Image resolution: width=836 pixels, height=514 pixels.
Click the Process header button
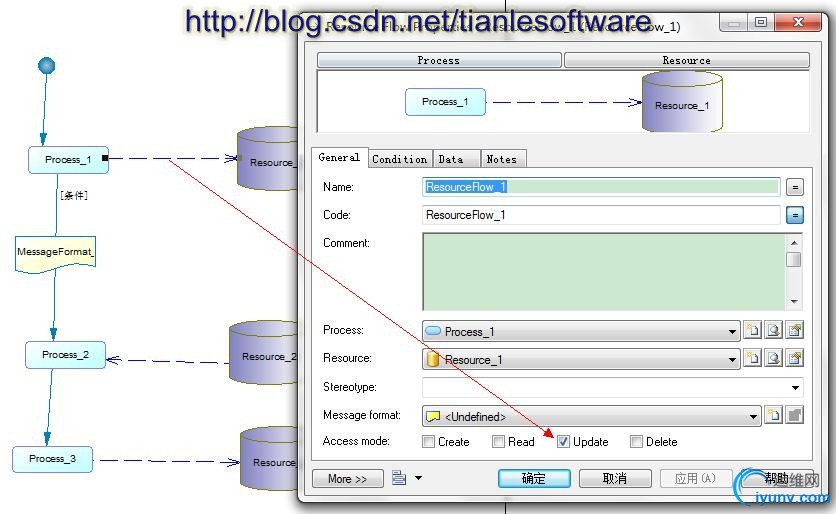439,60
